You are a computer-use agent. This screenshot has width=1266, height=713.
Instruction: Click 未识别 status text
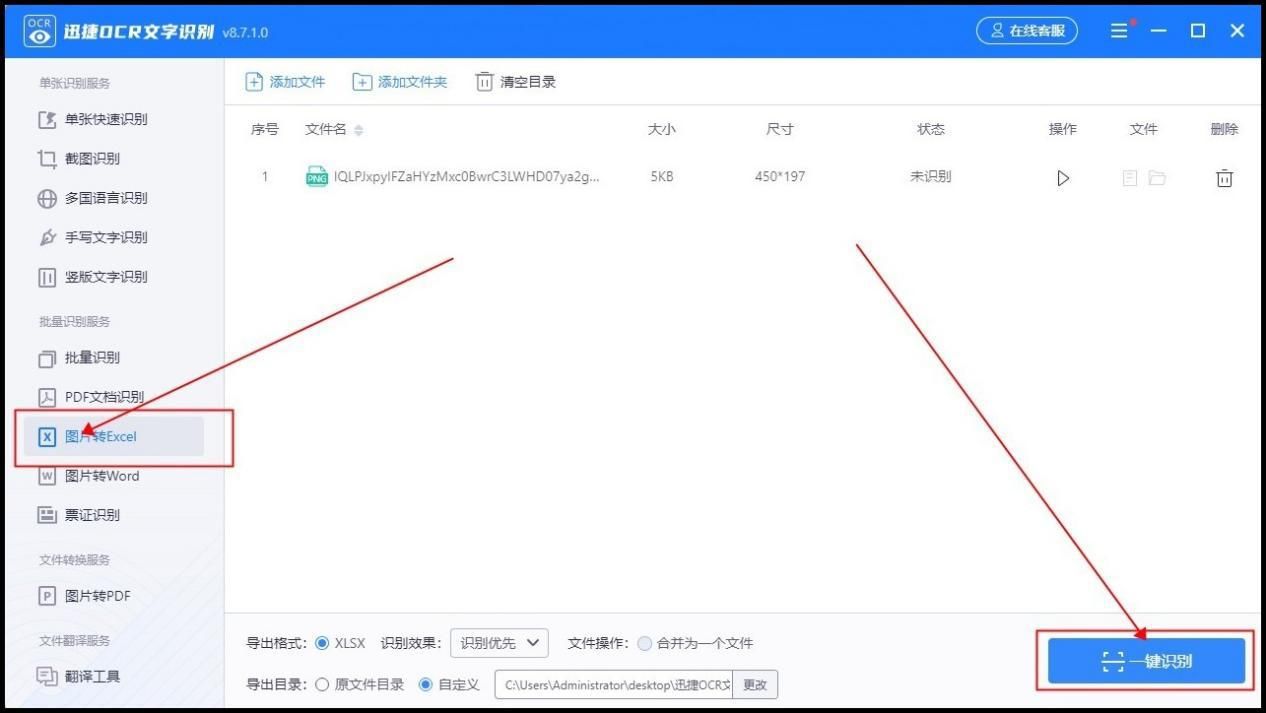pyautogui.click(x=930, y=177)
